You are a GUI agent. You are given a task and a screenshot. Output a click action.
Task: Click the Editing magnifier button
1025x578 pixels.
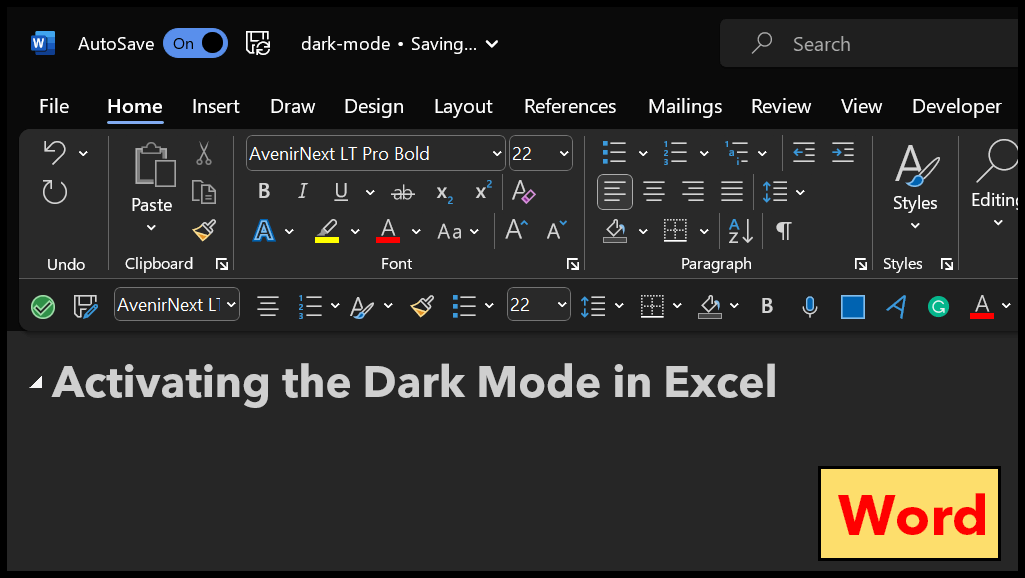pos(995,183)
